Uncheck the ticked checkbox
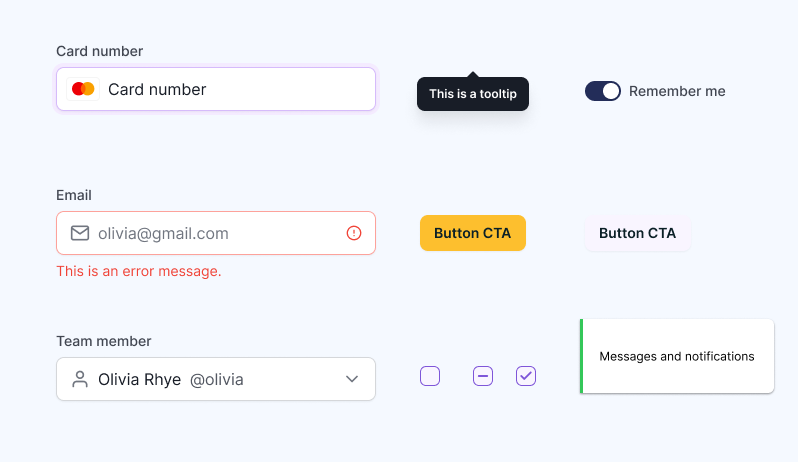The image size is (798, 462). (x=526, y=376)
